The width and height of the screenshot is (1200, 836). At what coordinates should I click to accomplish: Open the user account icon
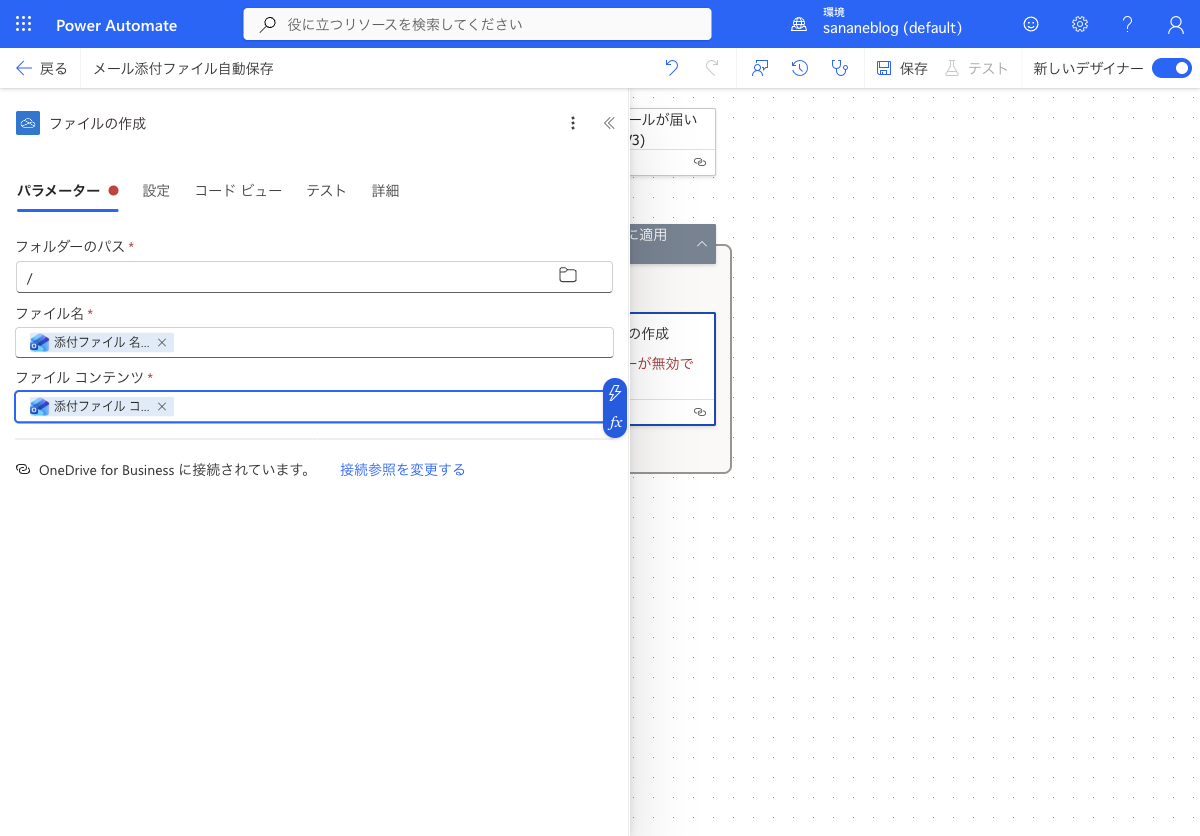point(1176,24)
